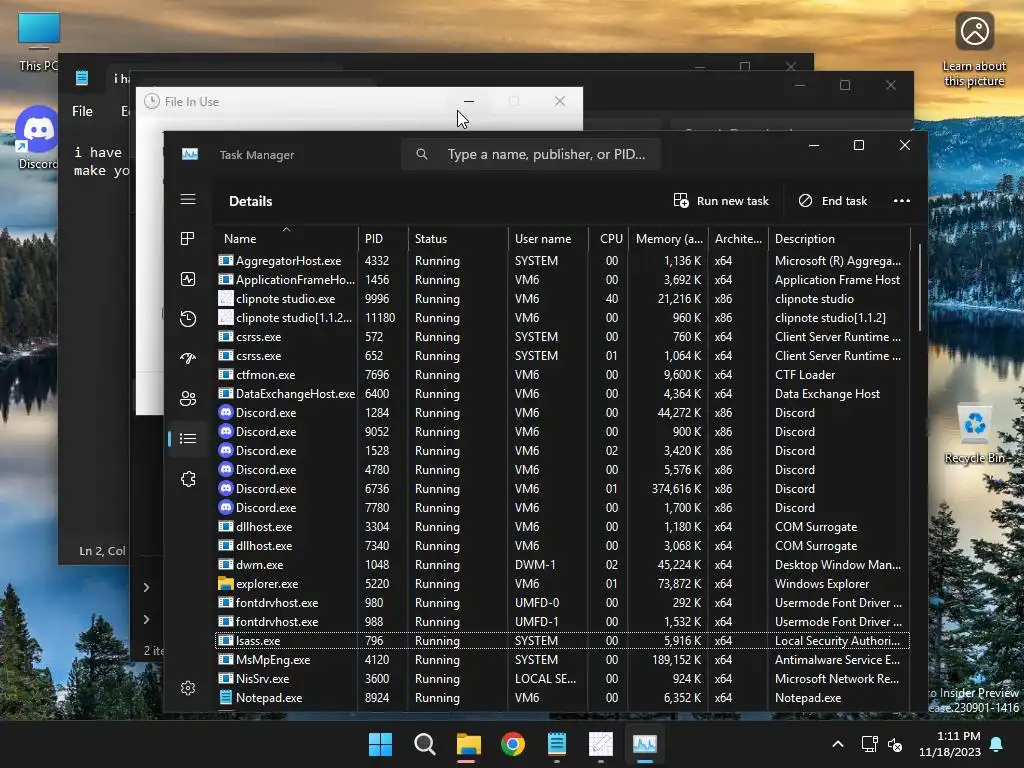
Task: Select Discord.exe icon for PID 7780
Action: pyautogui.click(x=225, y=507)
